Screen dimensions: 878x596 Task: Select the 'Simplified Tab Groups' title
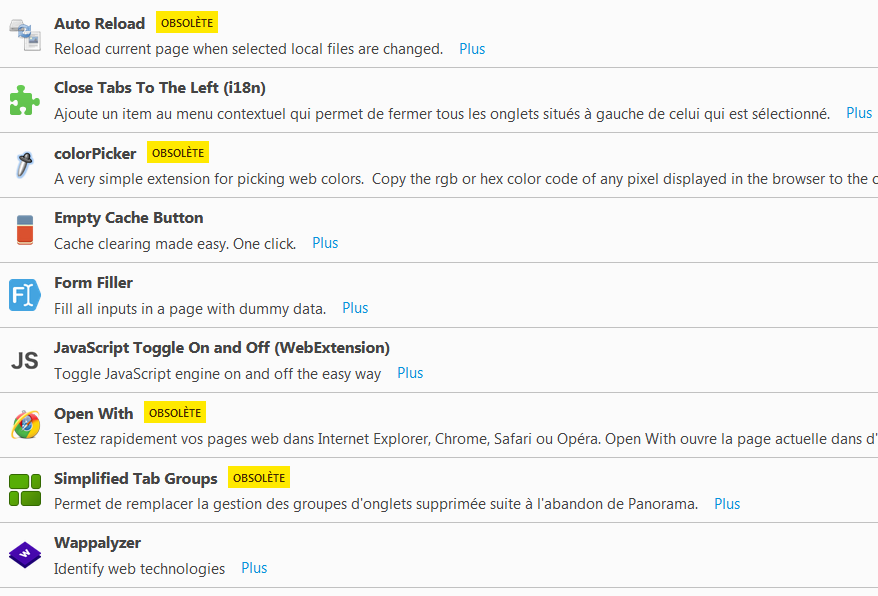tap(136, 478)
